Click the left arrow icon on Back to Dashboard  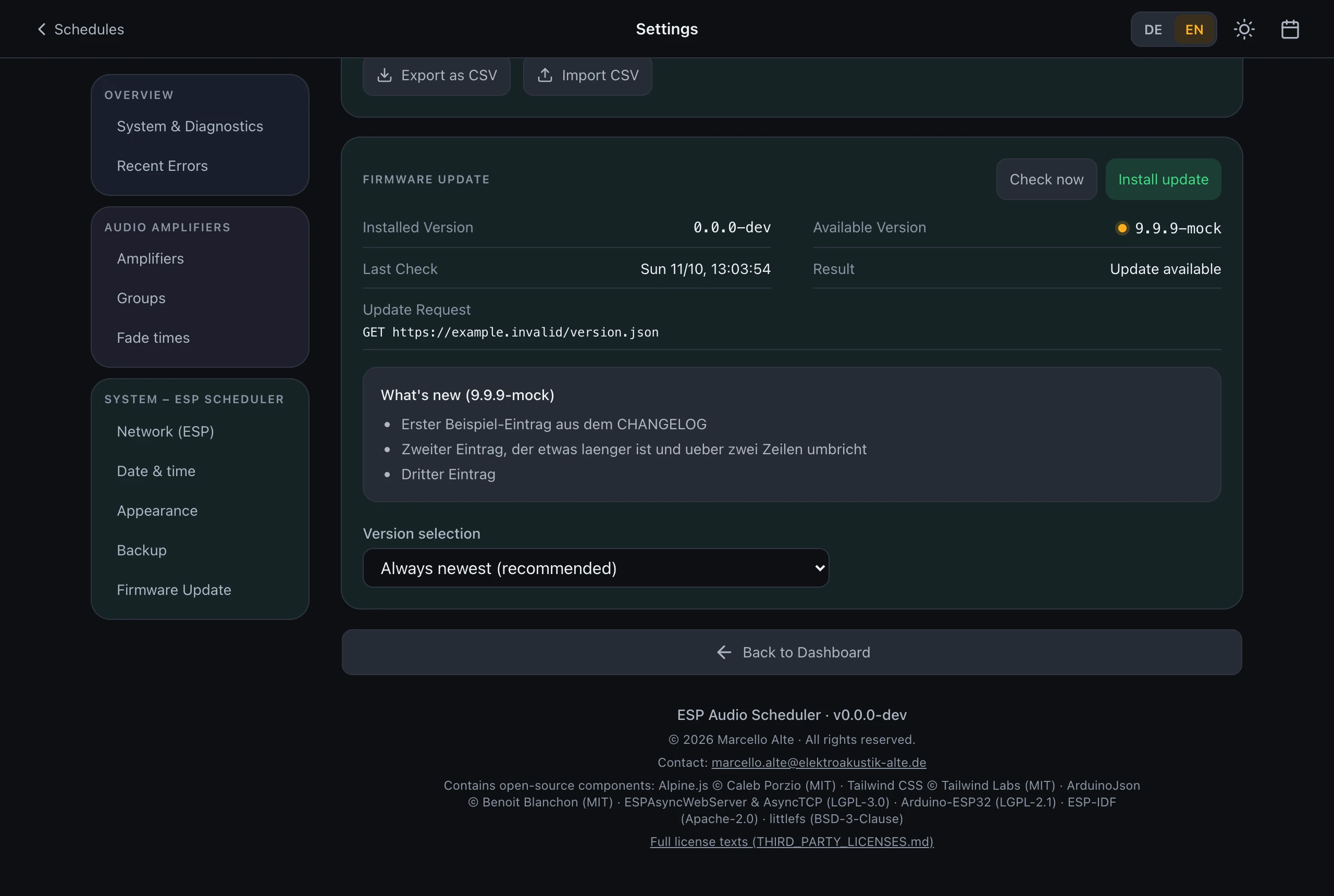tap(724, 652)
